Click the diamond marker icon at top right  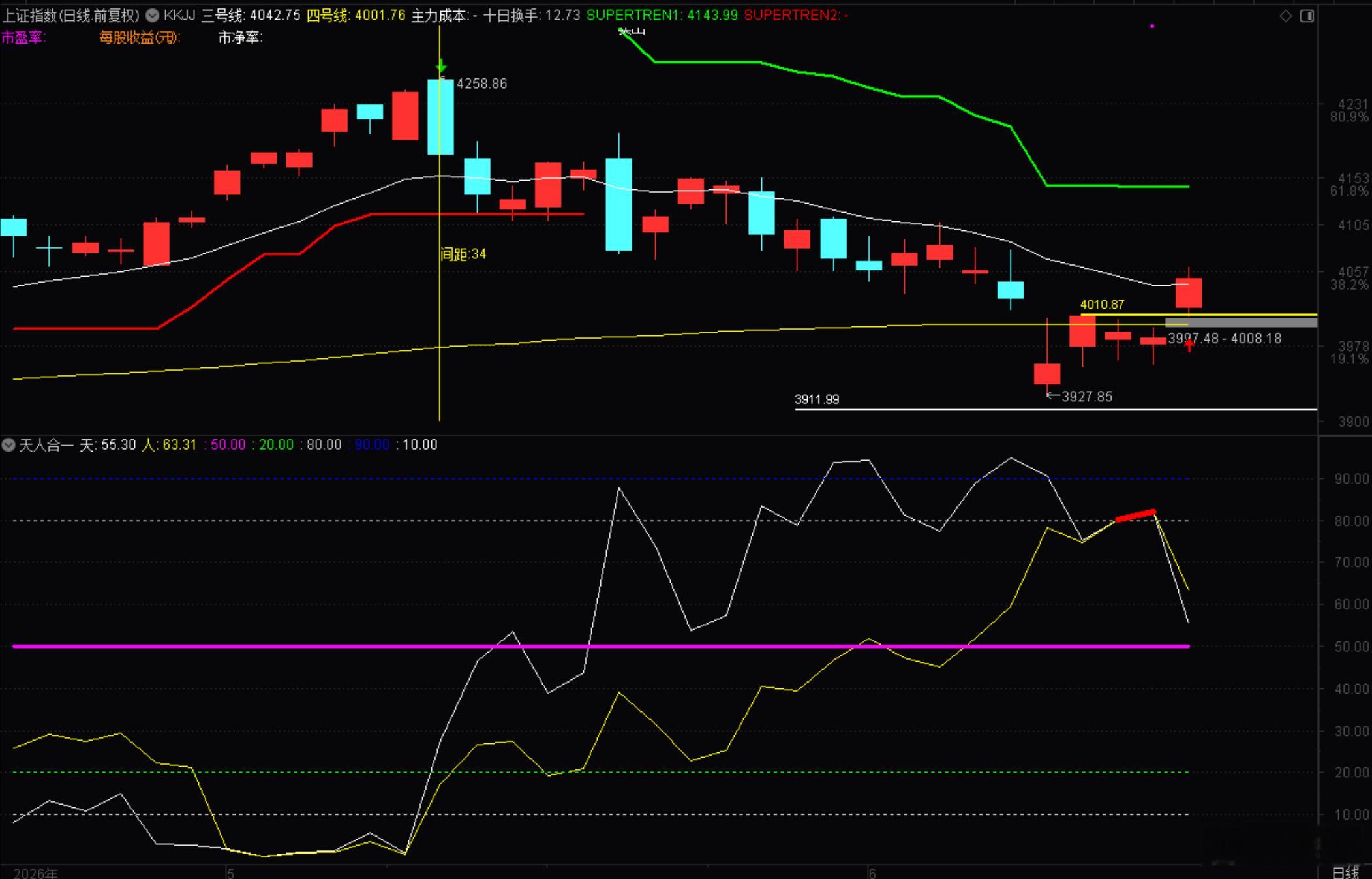1285,16
